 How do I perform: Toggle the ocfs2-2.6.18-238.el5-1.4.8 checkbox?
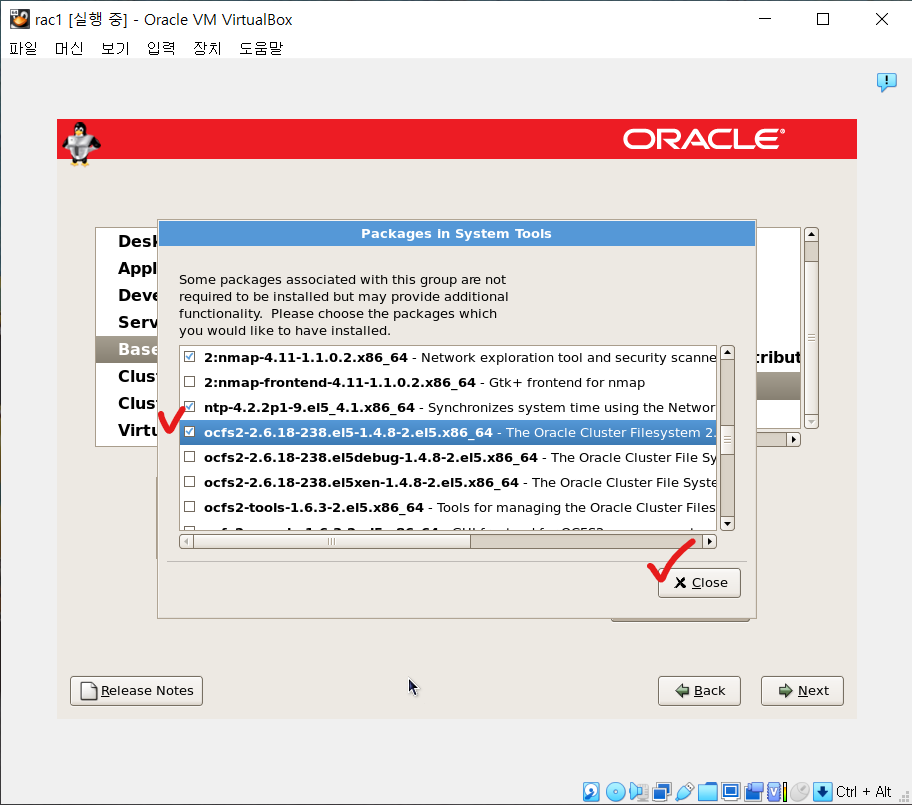click(x=190, y=432)
